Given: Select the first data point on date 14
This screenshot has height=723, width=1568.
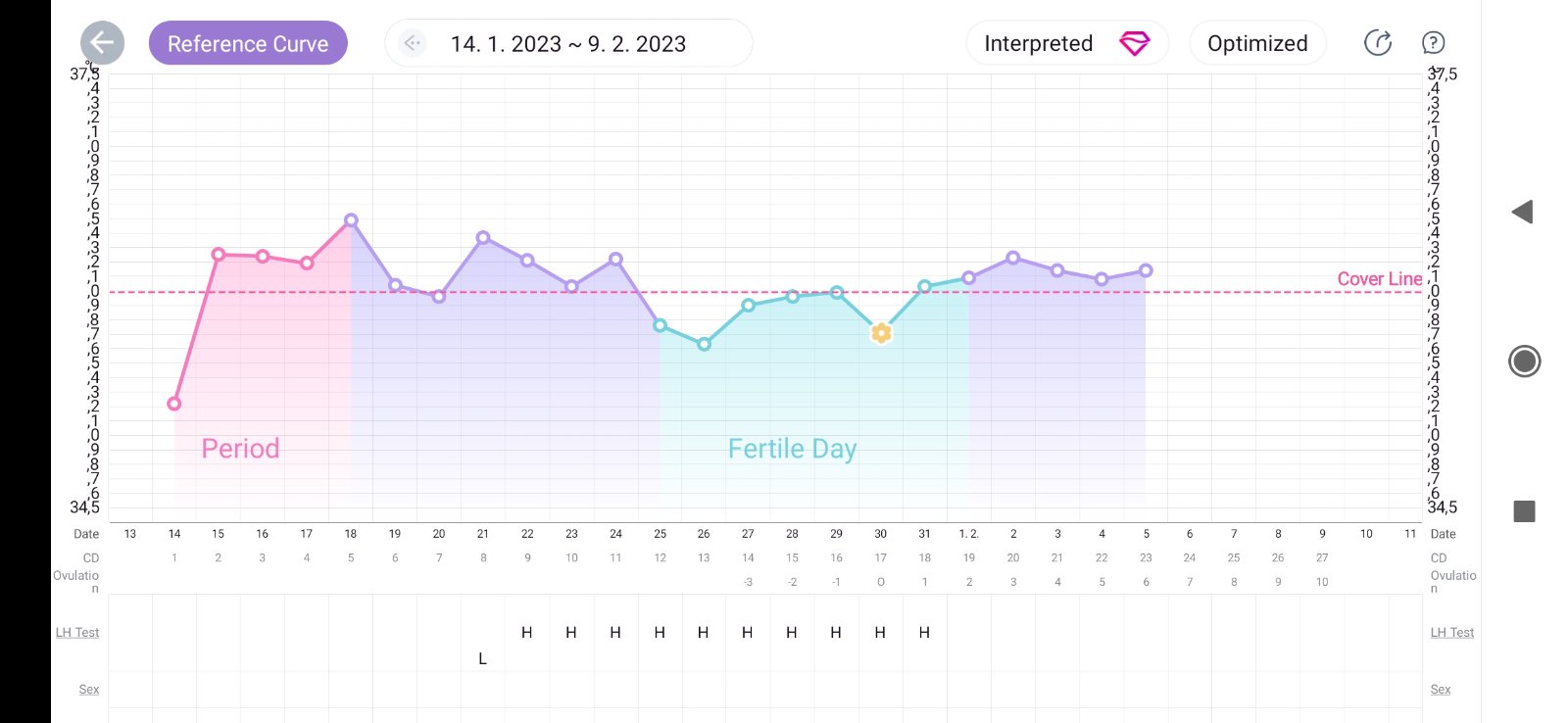Looking at the screenshot, I should pos(173,404).
